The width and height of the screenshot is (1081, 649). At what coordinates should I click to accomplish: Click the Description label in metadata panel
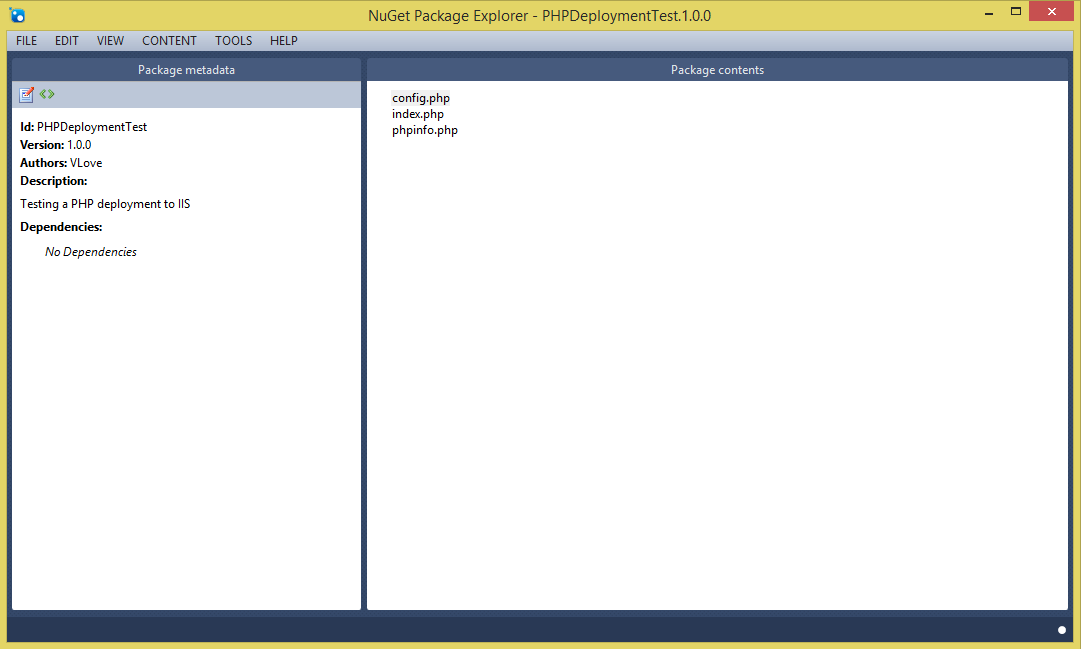pyautogui.click(x=53, y=180)
